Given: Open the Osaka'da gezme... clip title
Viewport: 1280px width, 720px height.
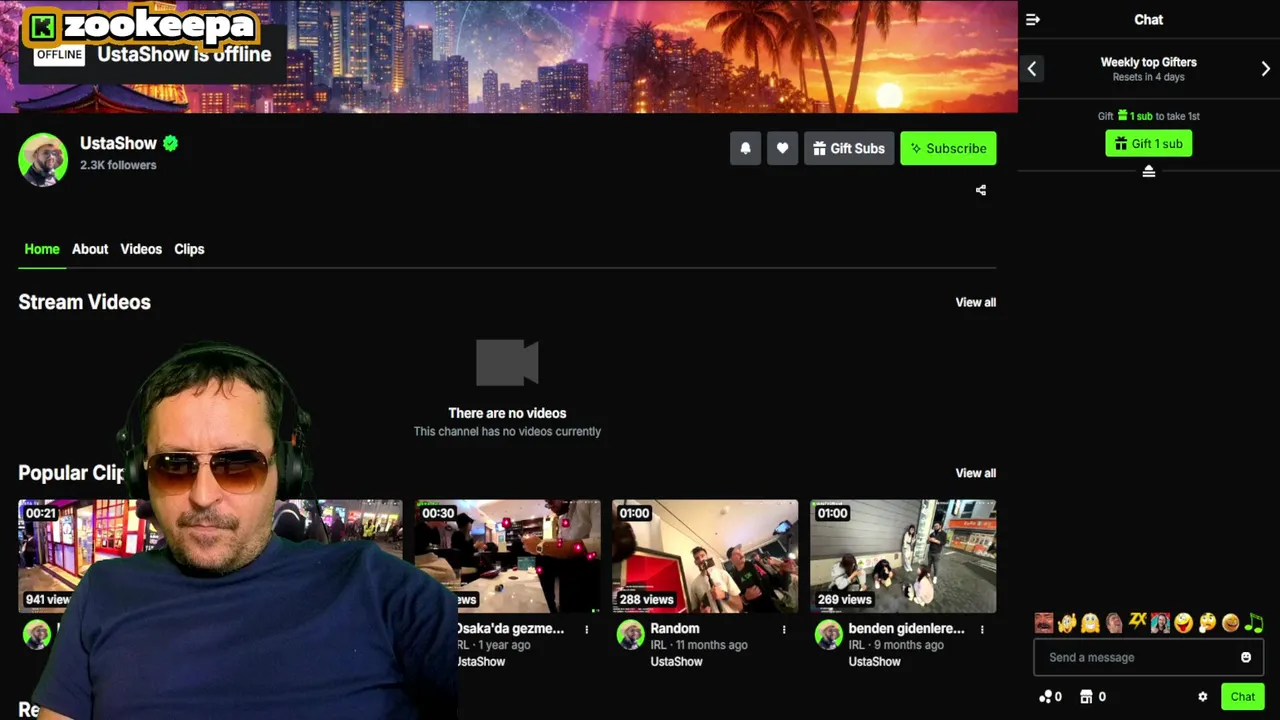Looking at the screenshot, I should (x=510, y=628).
